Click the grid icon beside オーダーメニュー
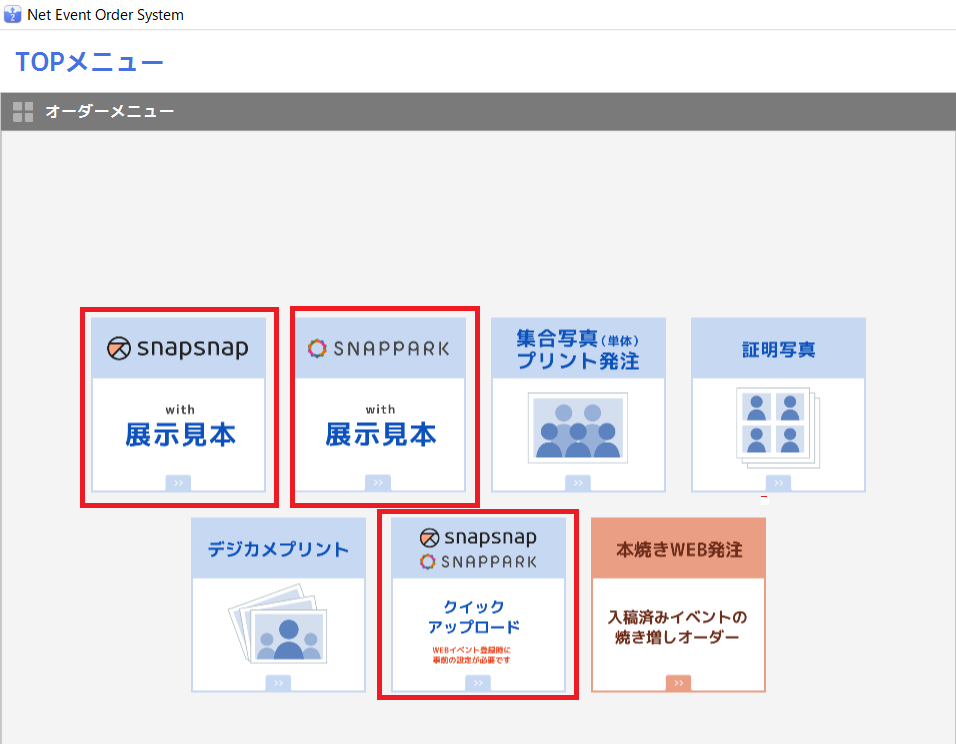 pyautogui.click(x=23, y=112)
